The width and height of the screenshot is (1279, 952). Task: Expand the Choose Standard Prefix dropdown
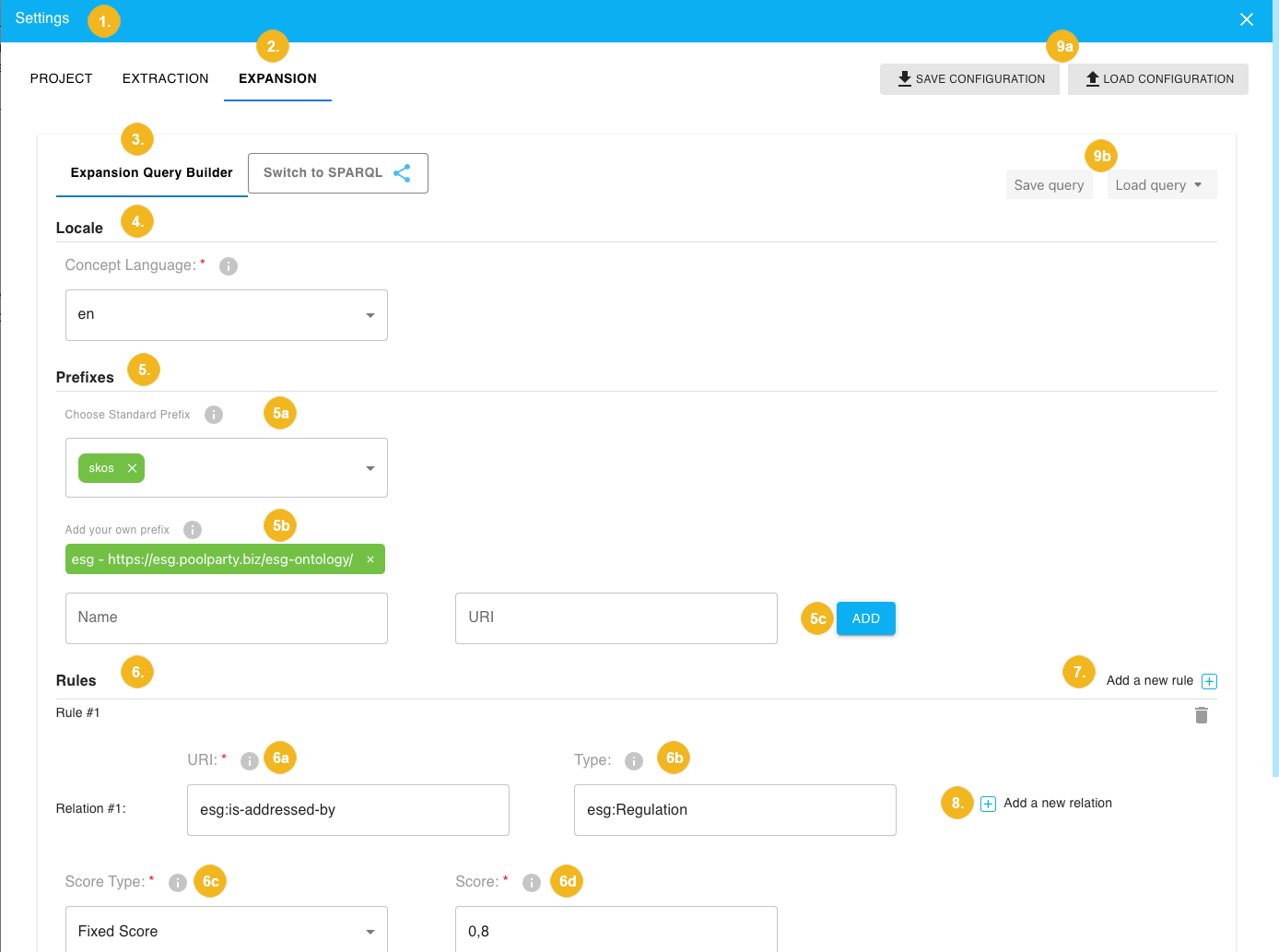(370, 468)
